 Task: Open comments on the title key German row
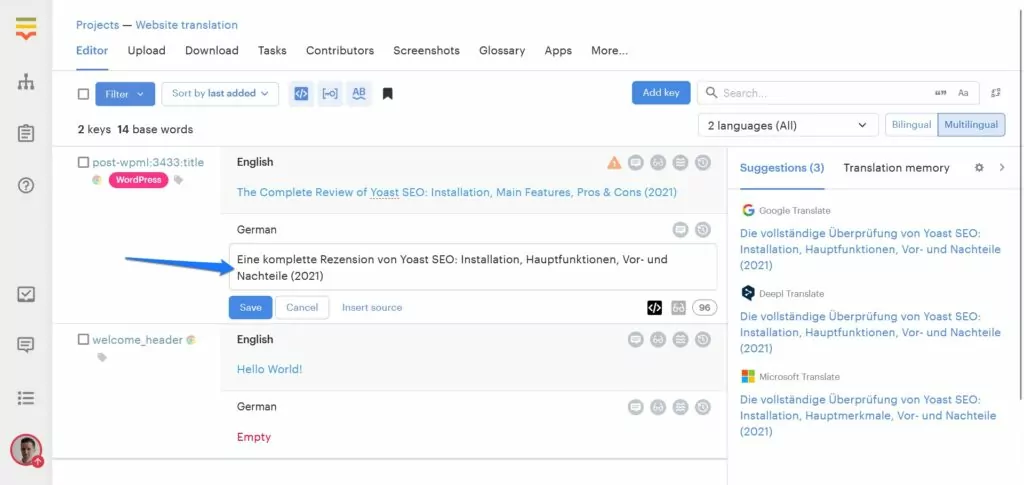[x=680, y=230]
